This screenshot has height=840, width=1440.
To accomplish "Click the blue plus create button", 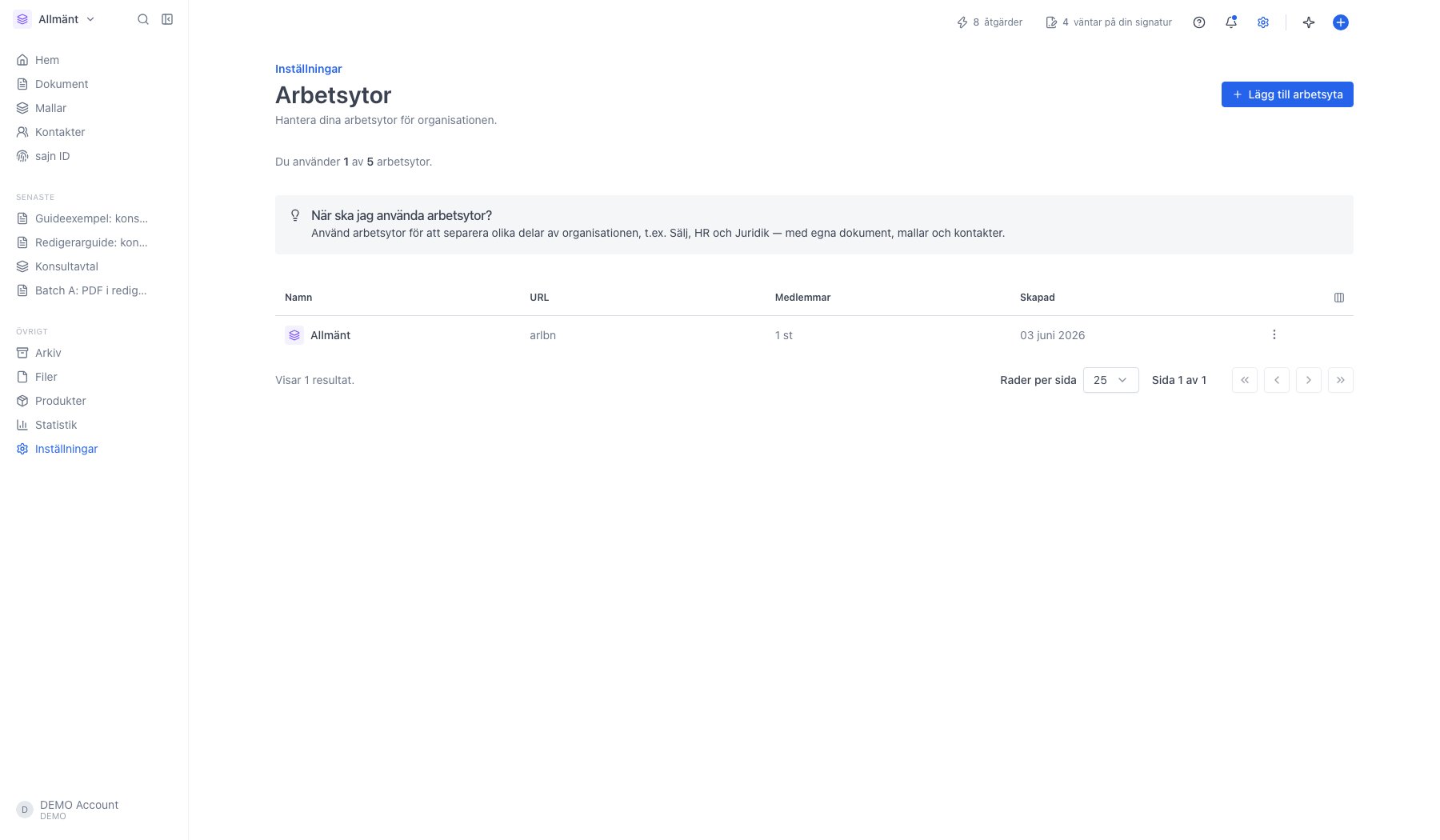I will click(x=1341, y=22).
